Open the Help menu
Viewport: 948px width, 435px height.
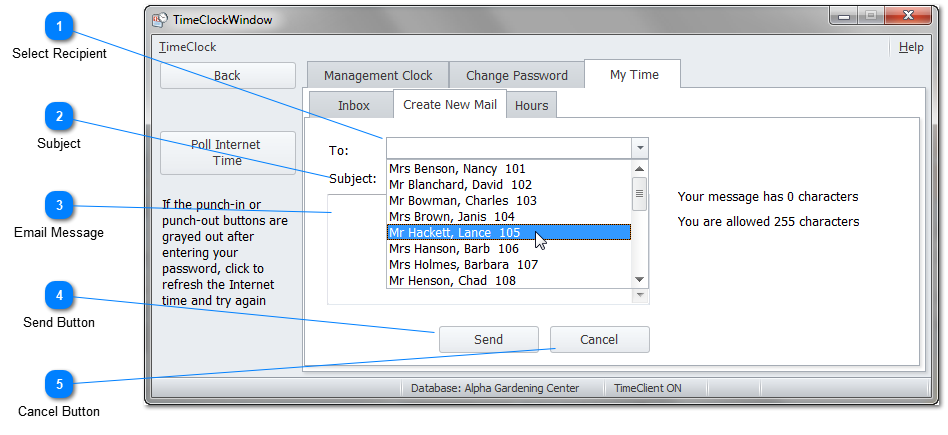(911, 47)
